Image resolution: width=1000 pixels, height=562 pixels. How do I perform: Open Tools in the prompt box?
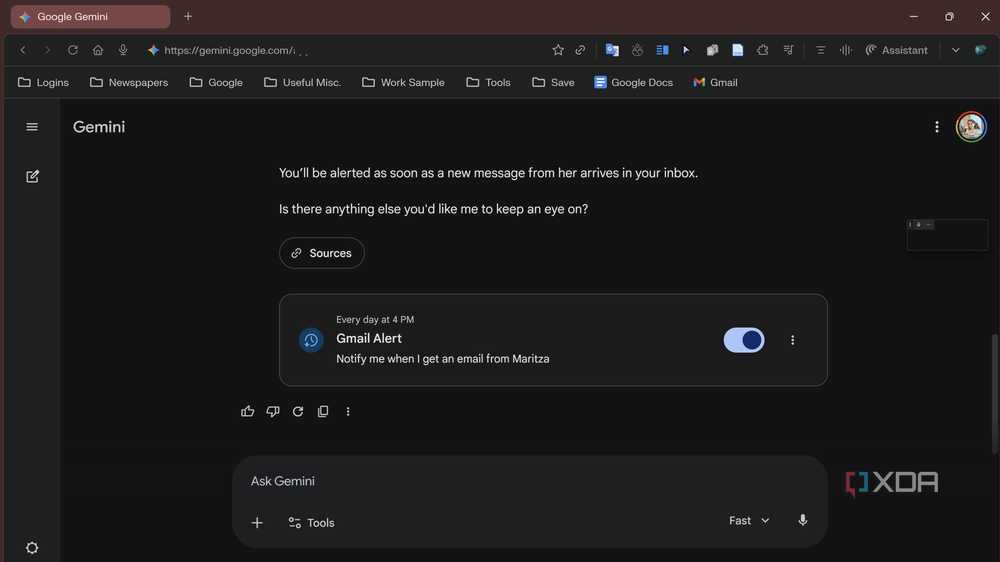click(311, 523)
